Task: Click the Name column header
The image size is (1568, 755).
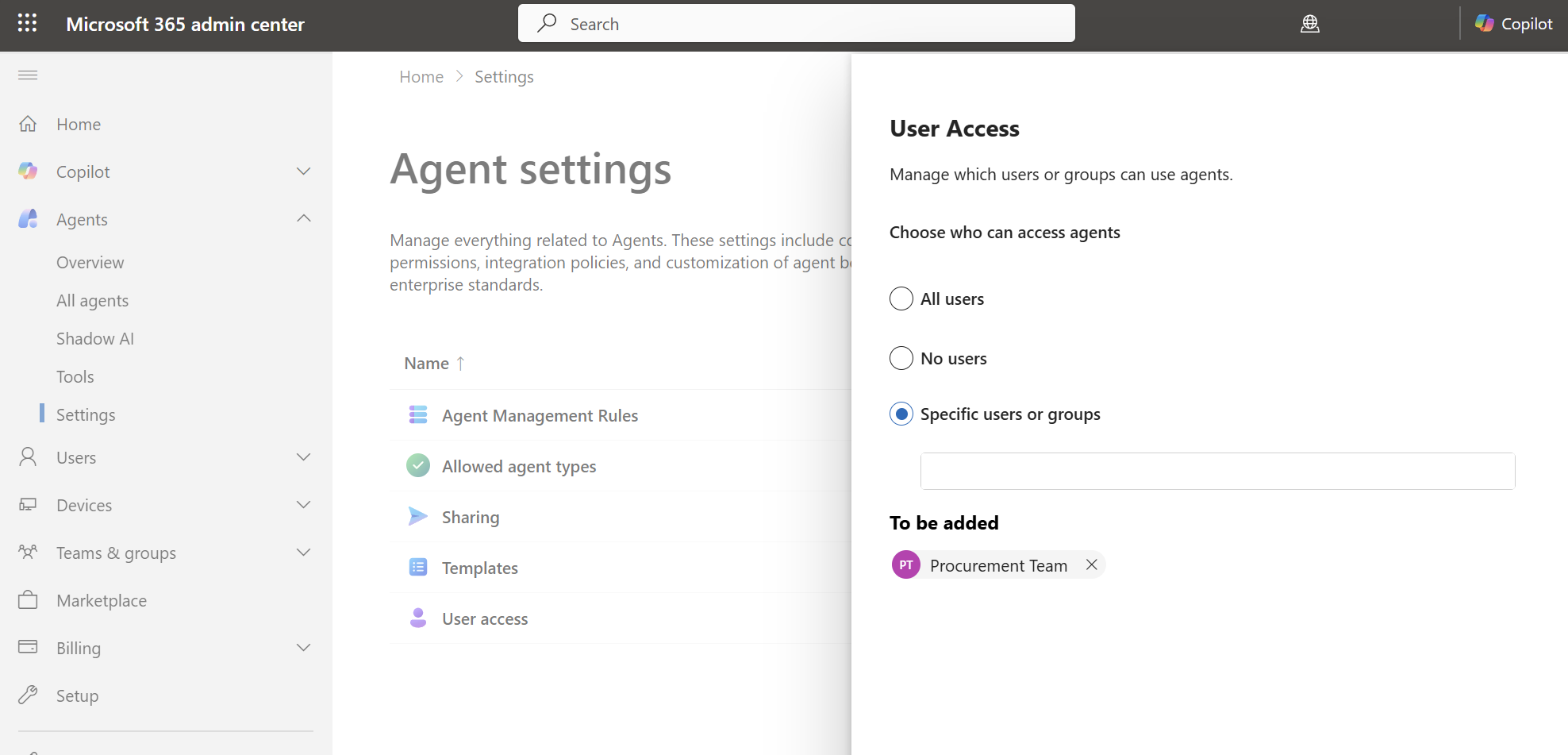Action: pyautogui.click(x=427, y=364)
